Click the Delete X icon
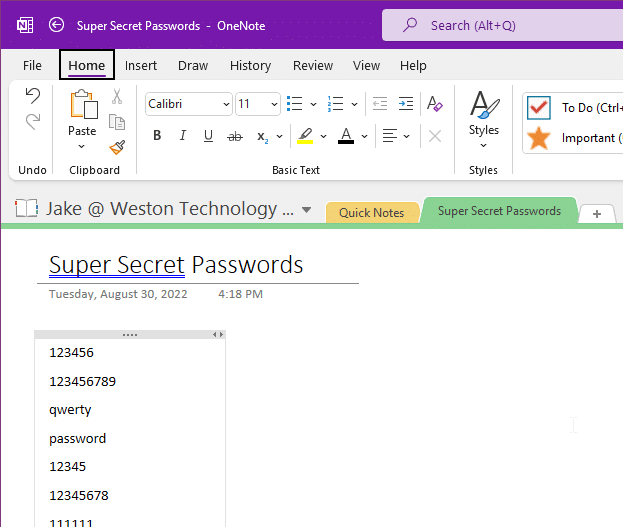623x527 pixels. tap(435, 136)
